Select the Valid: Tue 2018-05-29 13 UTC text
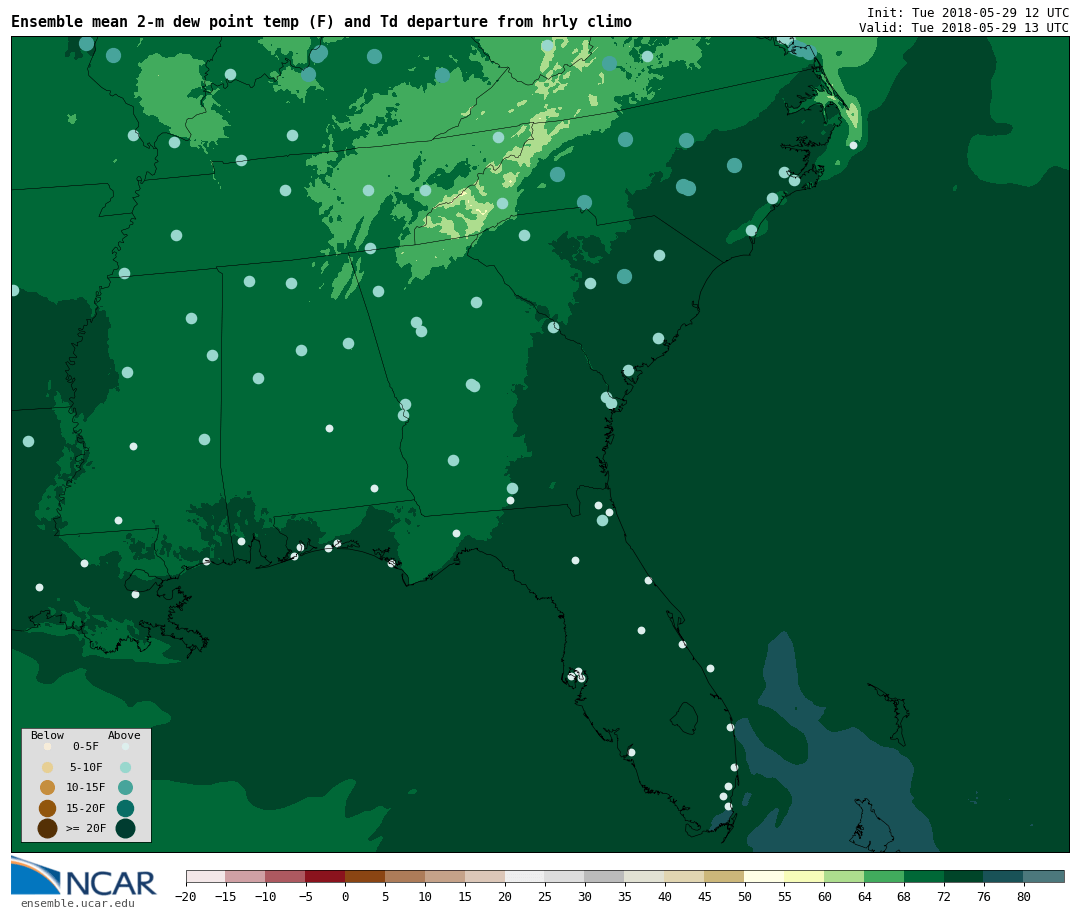This screenshot has height=915, width=1080. click(964, 28)
